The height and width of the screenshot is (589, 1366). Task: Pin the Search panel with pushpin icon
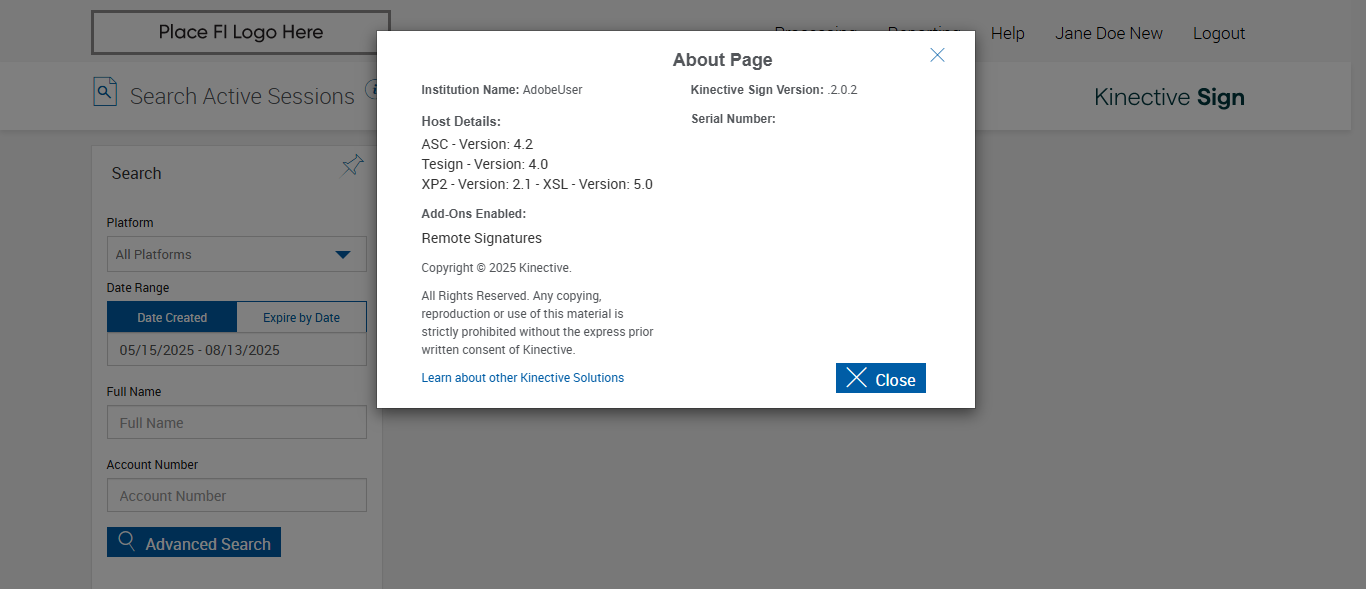[353, 165]
